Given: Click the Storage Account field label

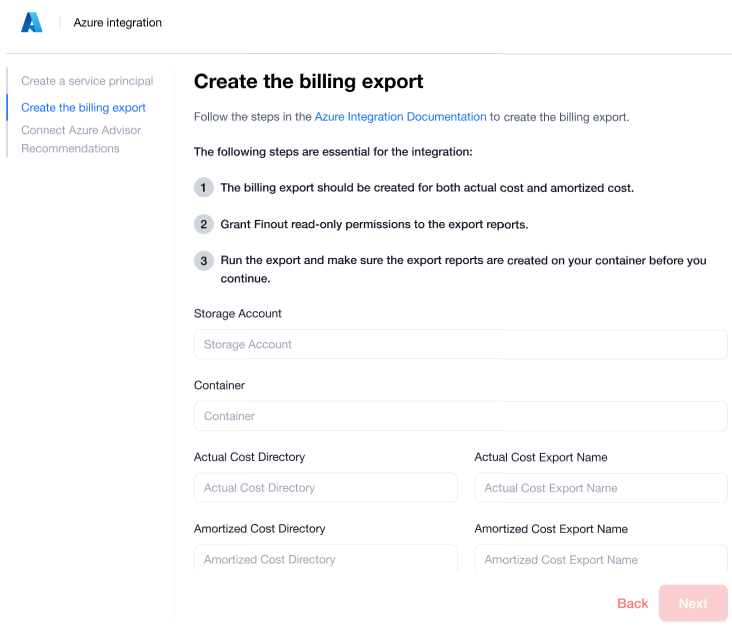Looking at the screenshot, I should click(x=238, y=314).
